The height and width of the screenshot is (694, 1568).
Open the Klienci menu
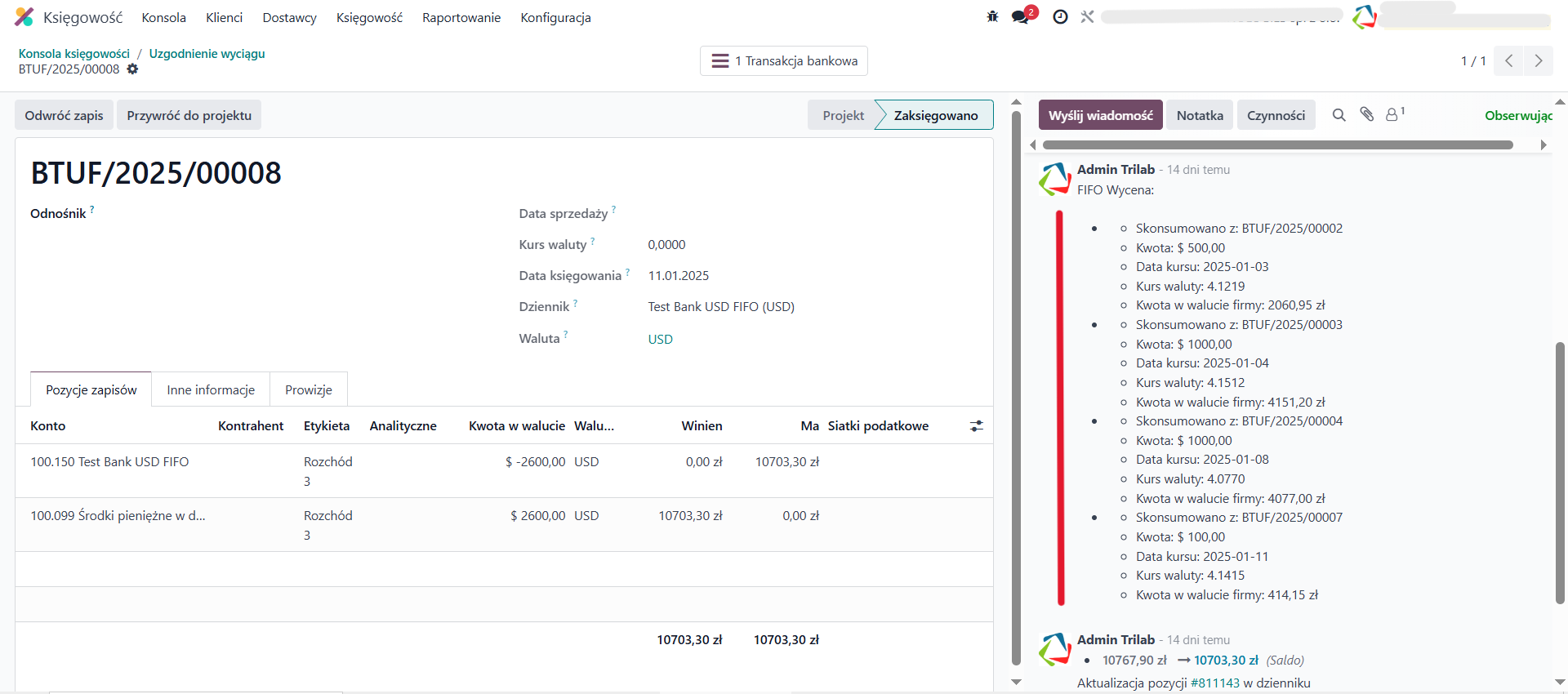(x=224, y=18)
